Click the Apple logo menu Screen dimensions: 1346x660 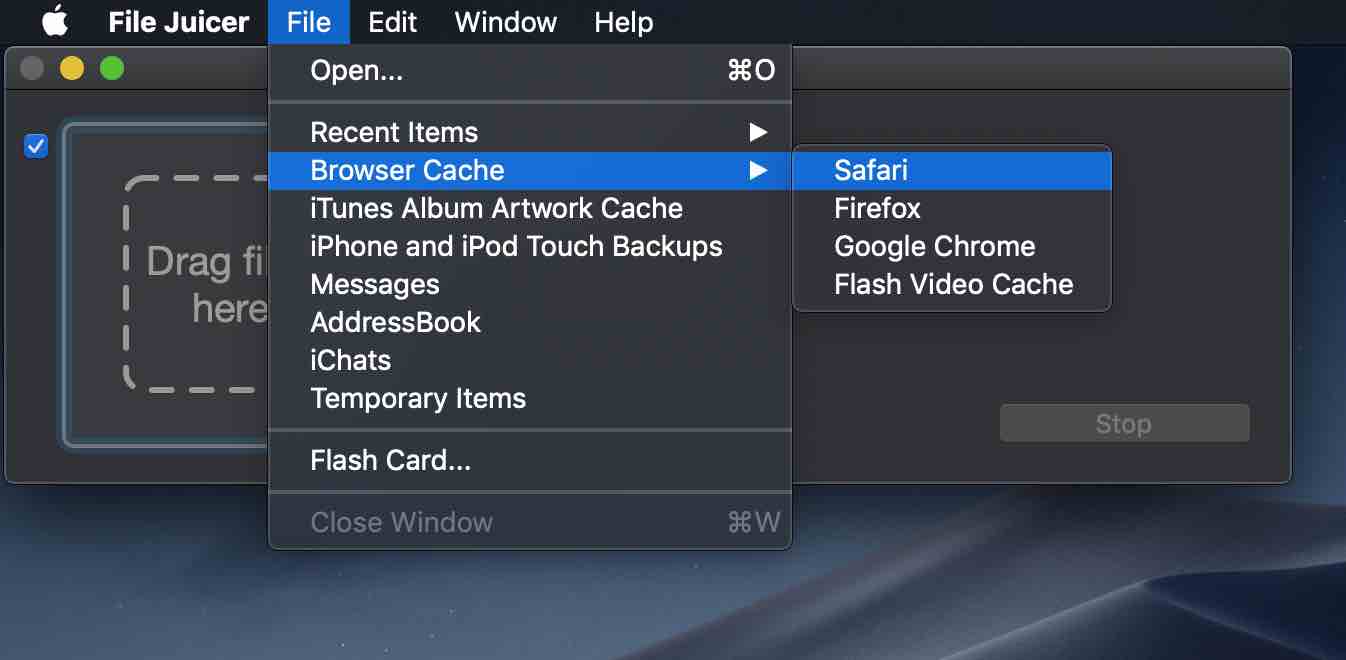(54, 22)
